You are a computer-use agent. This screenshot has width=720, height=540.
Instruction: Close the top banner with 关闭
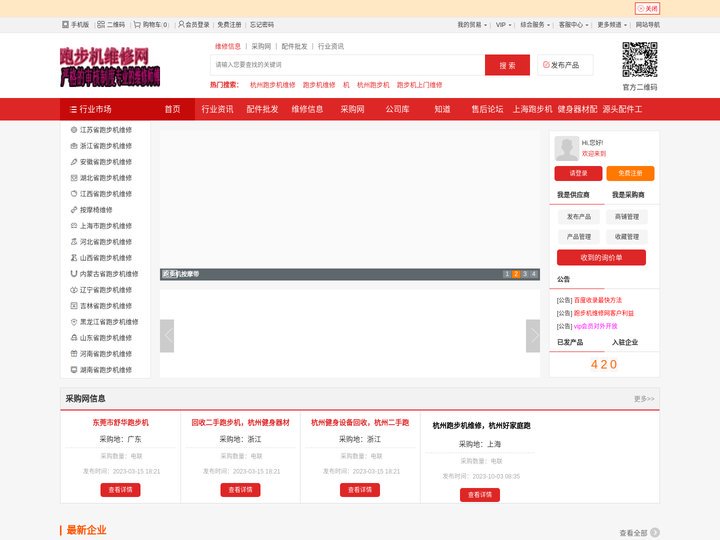(647, 8)
